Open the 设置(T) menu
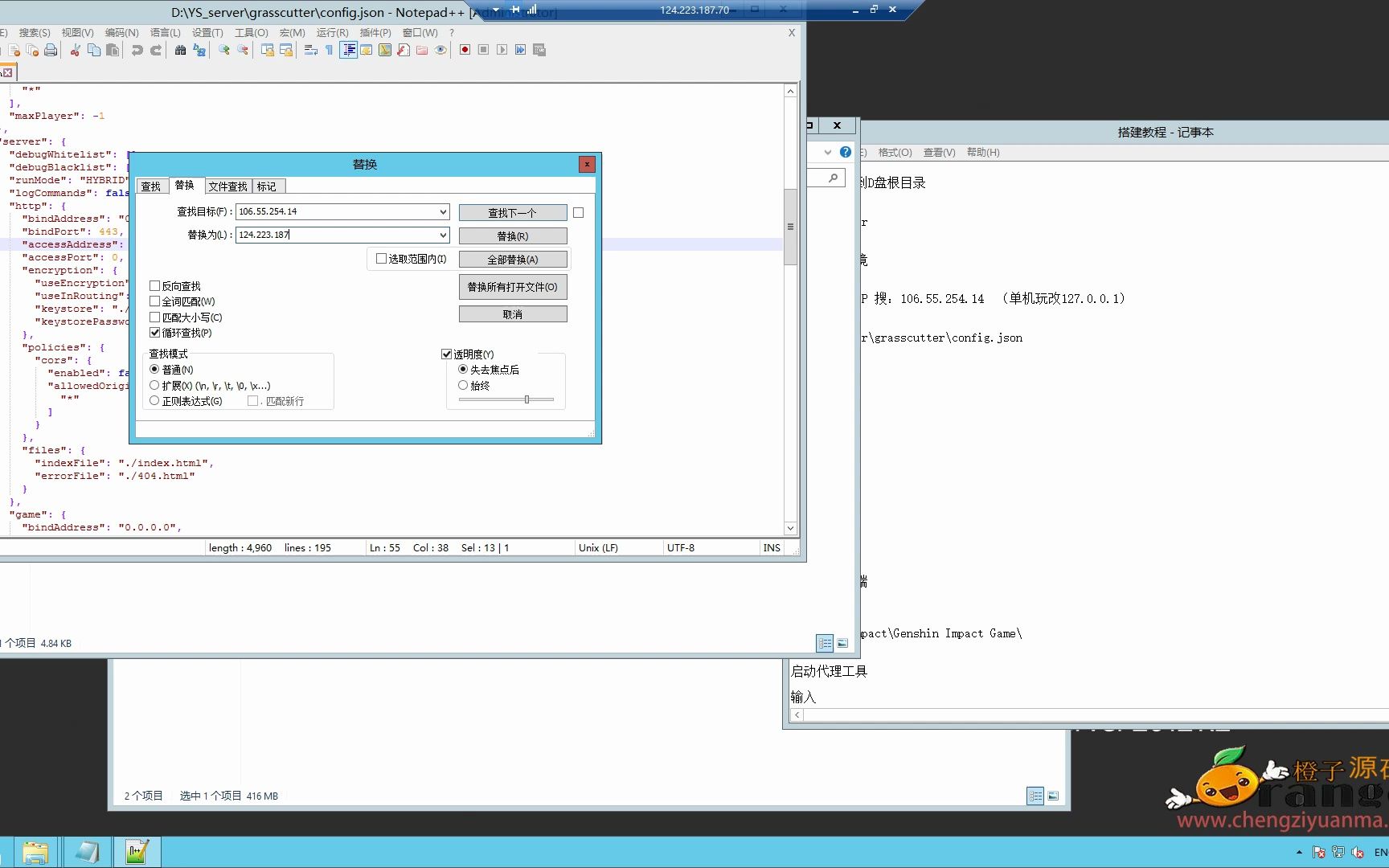 coord(207,33)
